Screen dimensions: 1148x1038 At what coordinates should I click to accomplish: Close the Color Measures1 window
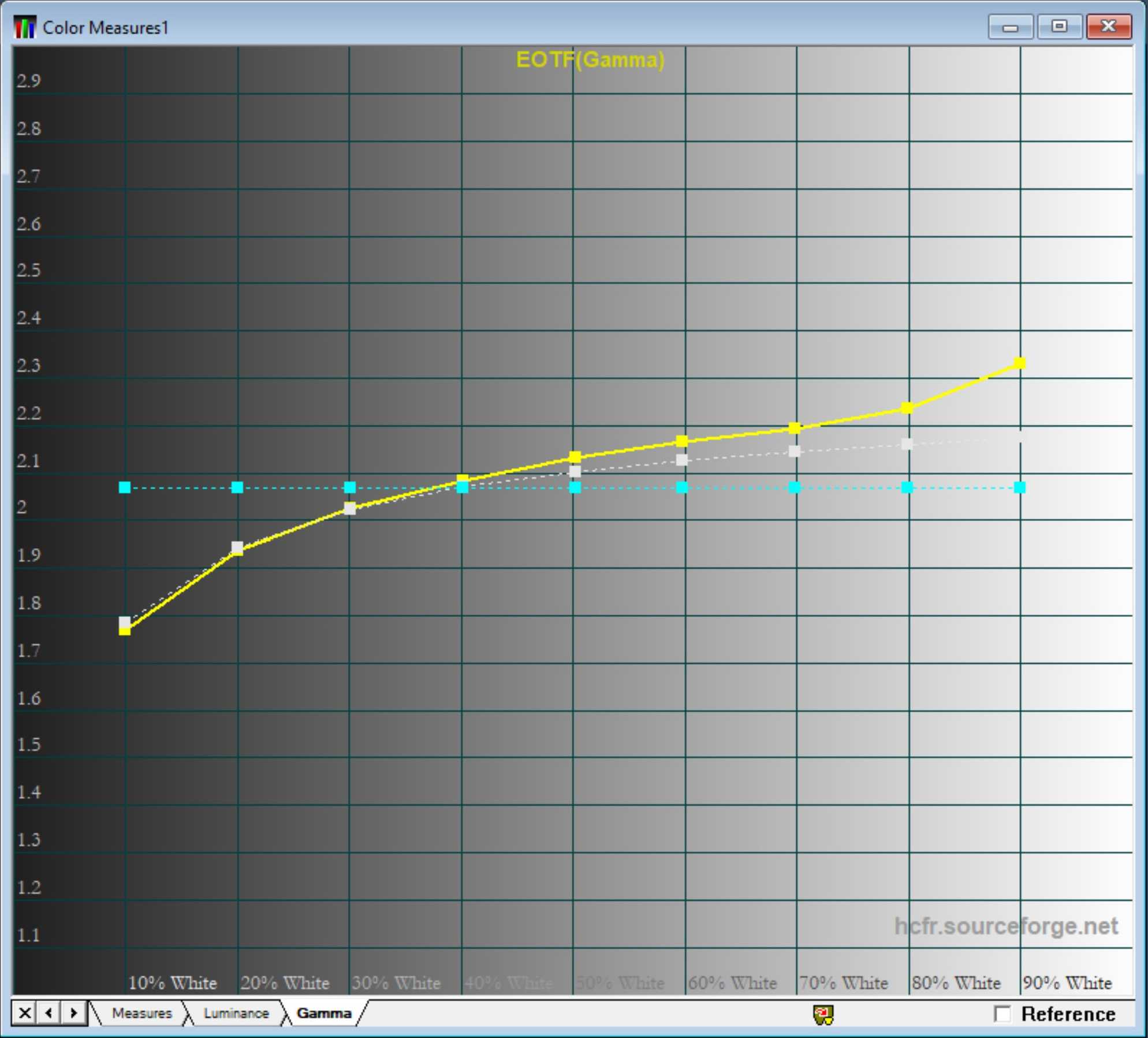point(1108,27)
